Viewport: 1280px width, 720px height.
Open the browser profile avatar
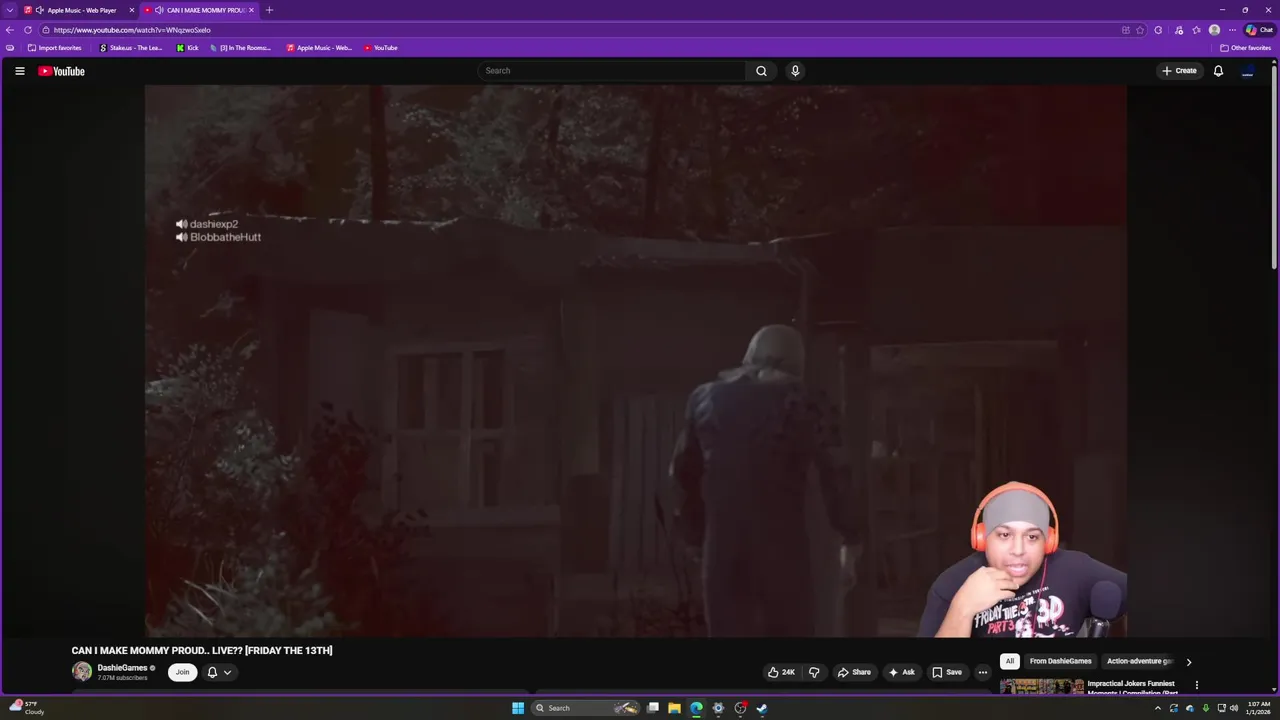click(x=1214, y=30)
